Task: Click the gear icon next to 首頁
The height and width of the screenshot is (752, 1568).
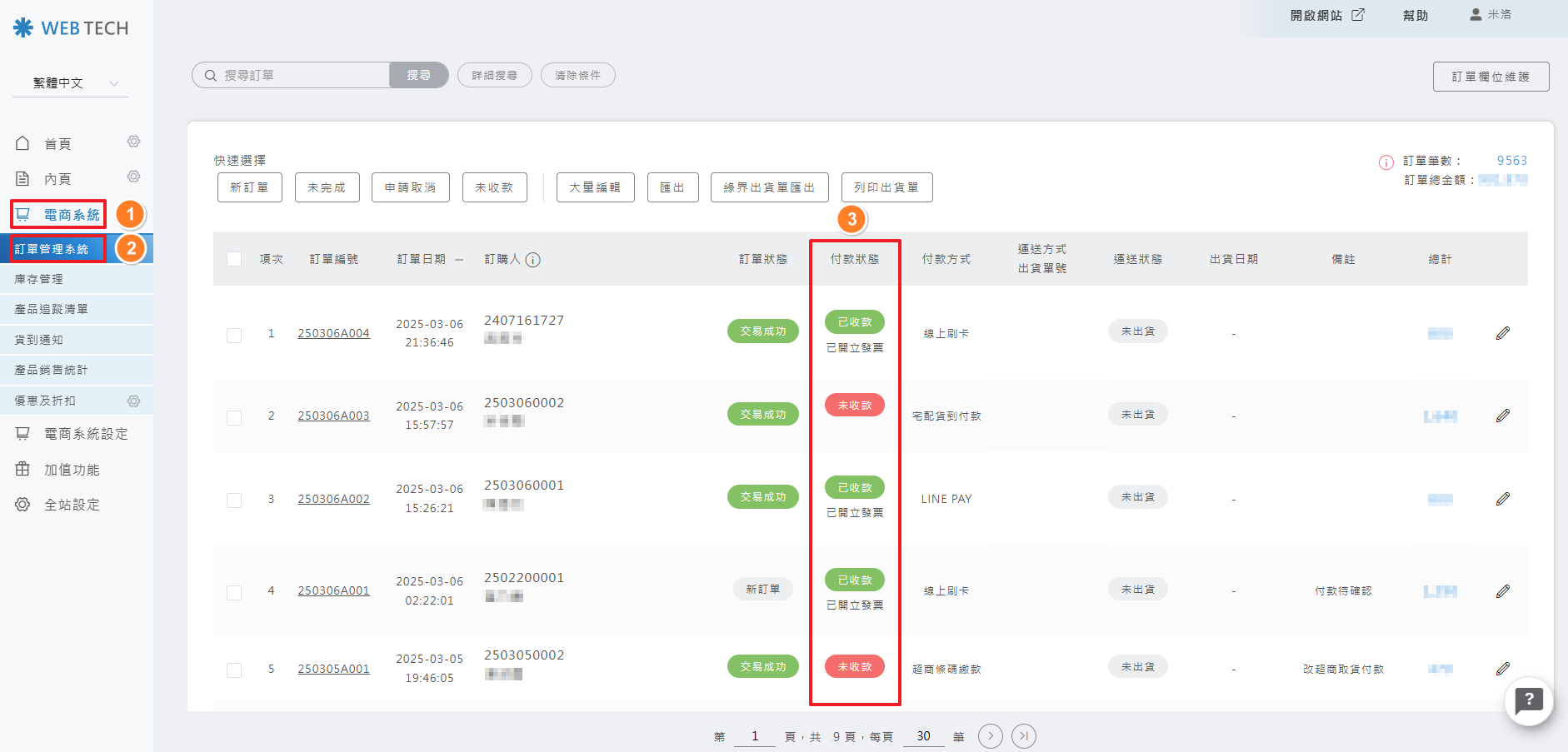Action: click(x=133, y=142)
